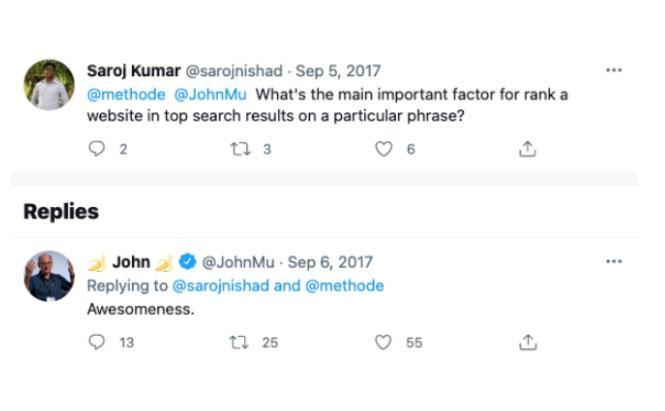The height and width of the screenshot is (411, 665).
Task: Like Saroj Kumar's tweet
Action: (x=383, y=149)
